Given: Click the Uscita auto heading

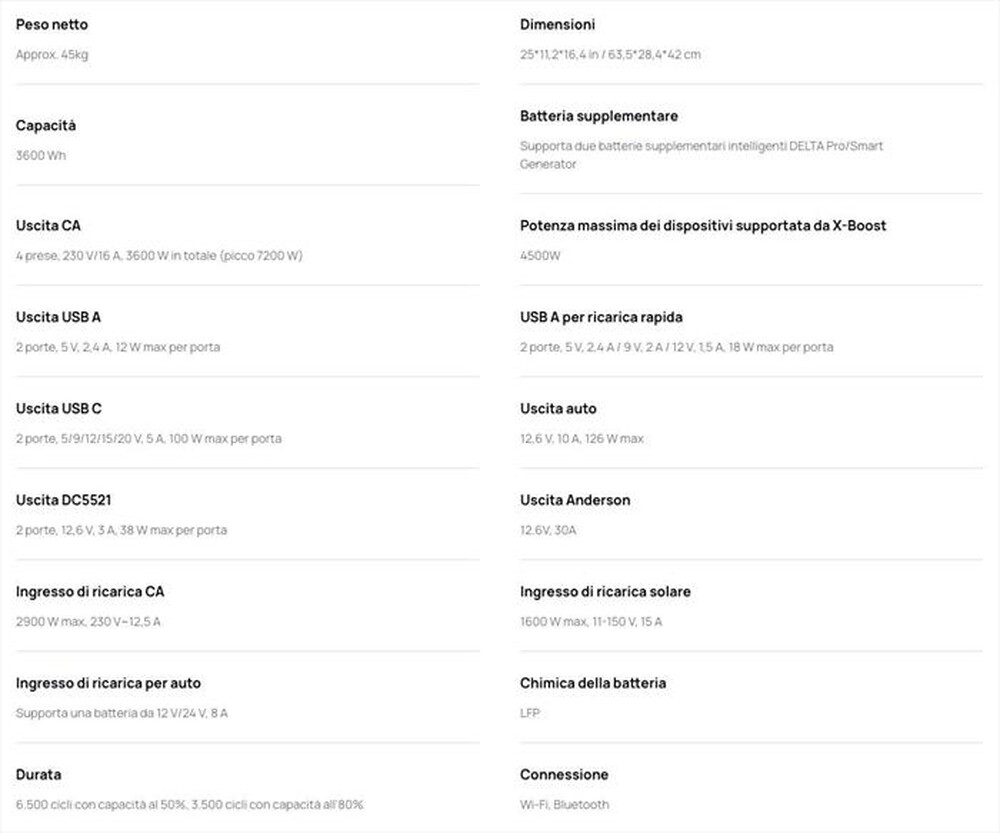Looking at the screenshot, I should click(558, 409).
